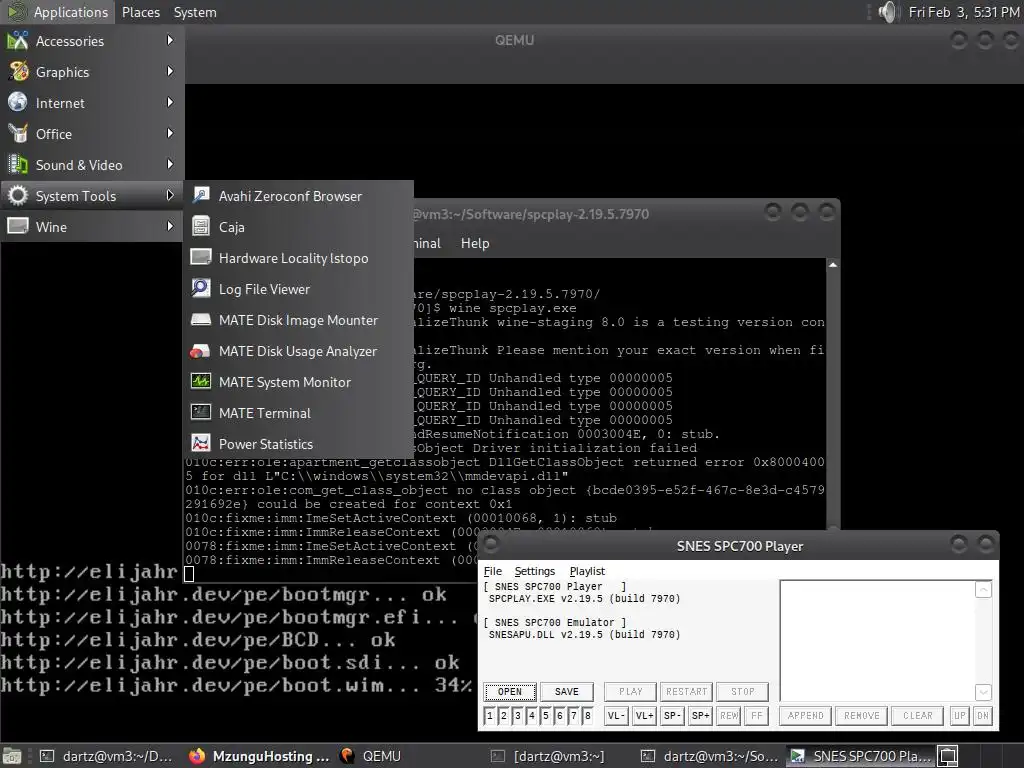This screenshot has height=768, width=1024.
Task: Toggle voice channel 6 in SPC700 Player
Action: pyautogui.click(x=560, y=716)
